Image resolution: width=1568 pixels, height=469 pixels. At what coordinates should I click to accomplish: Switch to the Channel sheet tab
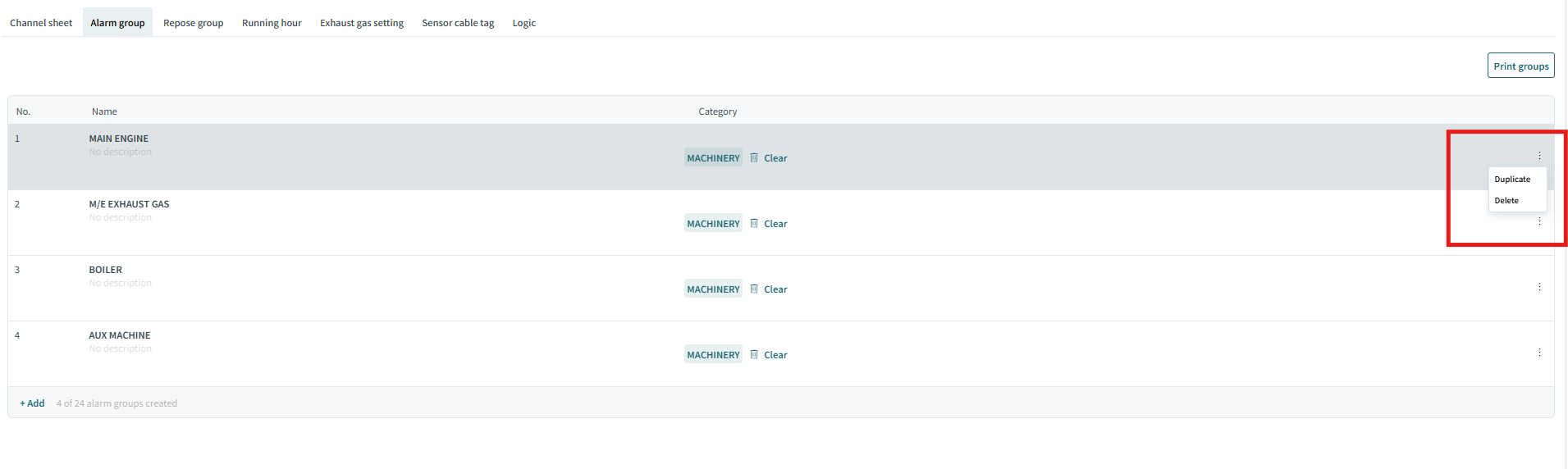[41, 22]
